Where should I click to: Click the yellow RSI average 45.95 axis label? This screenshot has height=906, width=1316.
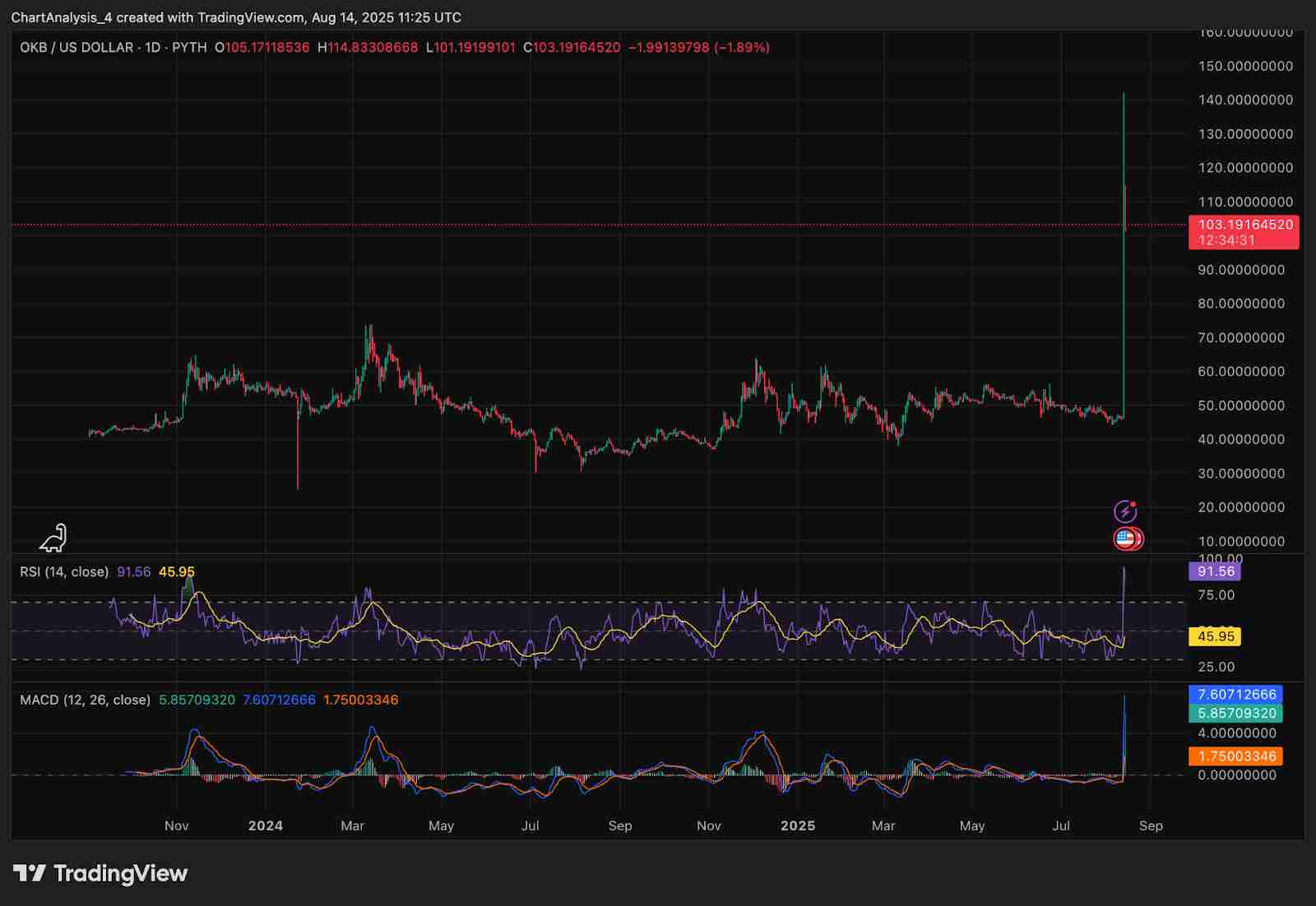click(1215, 636)
